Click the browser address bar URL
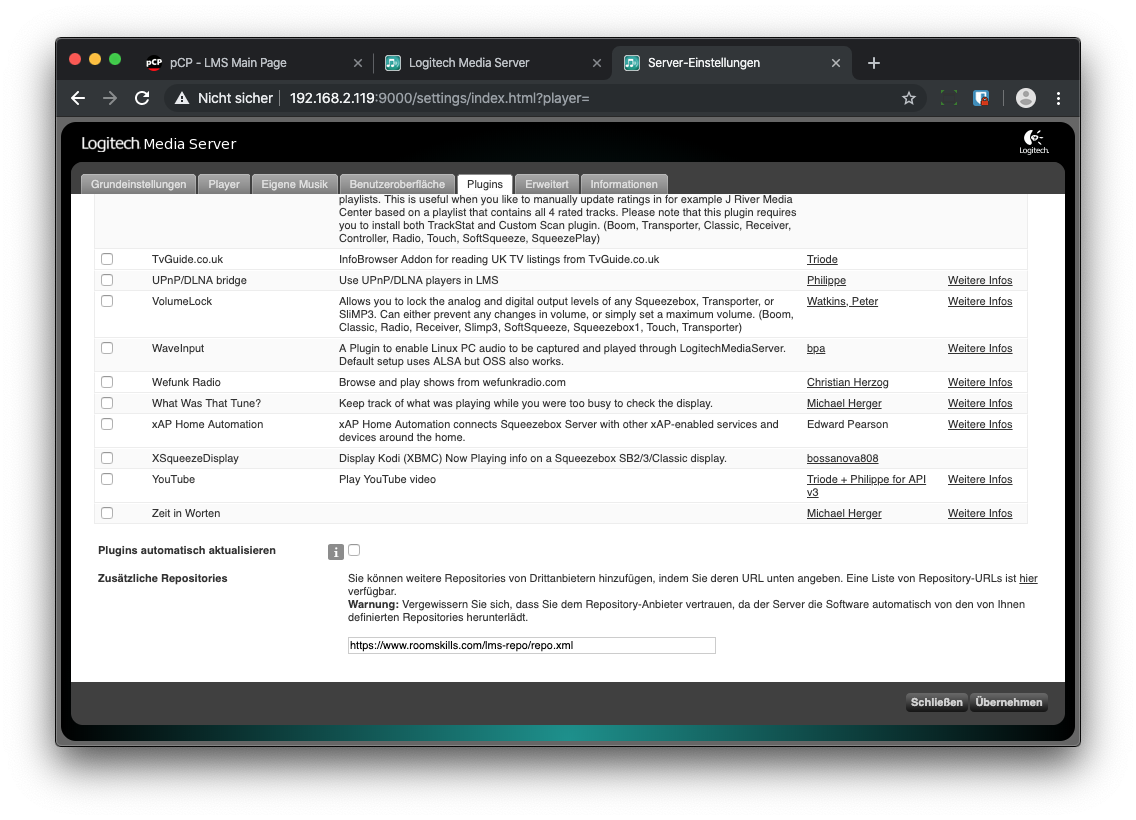Viewport: 1136px width, 820px height. (x=440, y=99)
